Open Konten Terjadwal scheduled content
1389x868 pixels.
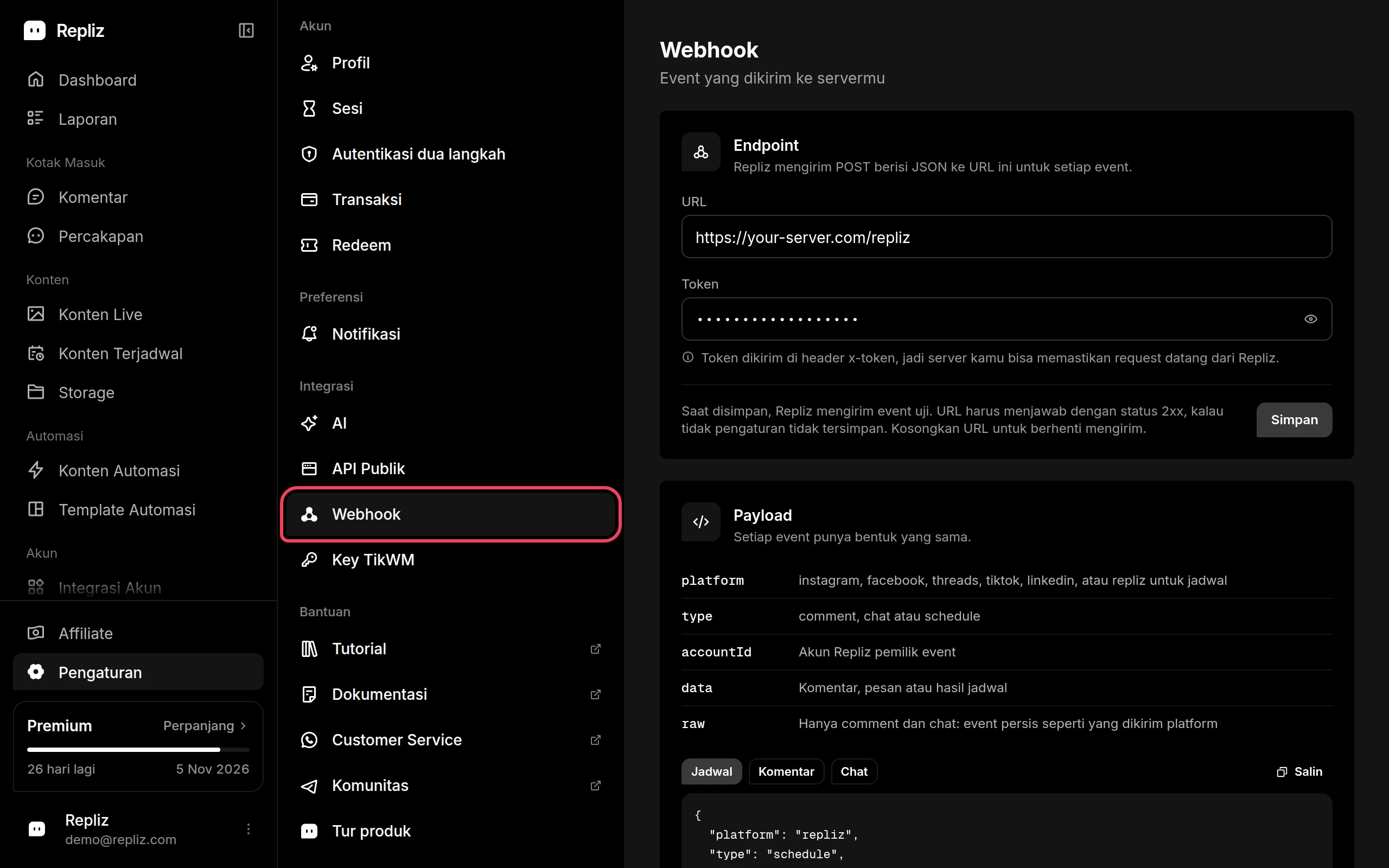(x=138, y=353)
